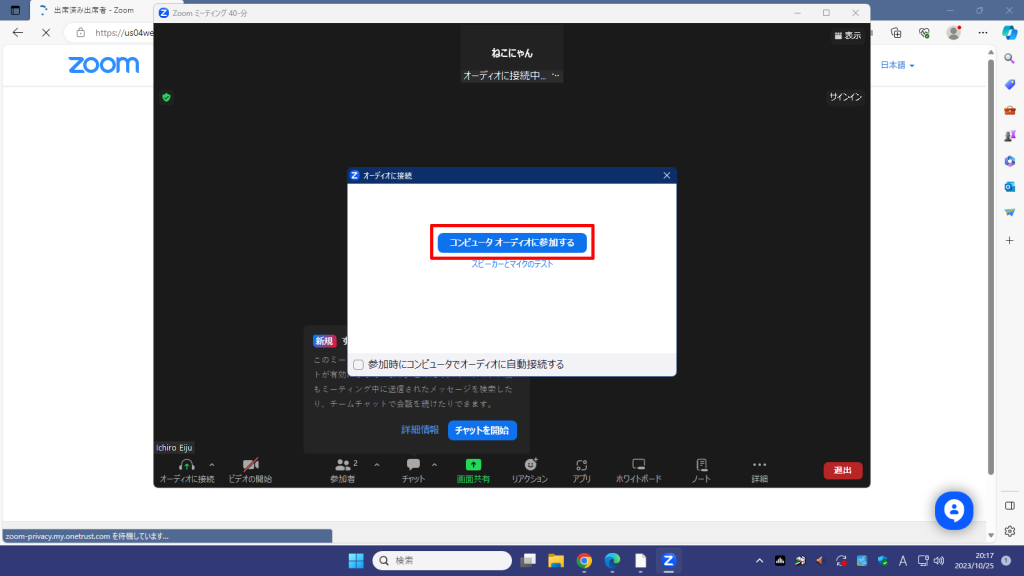Open the speaker and microphone test link
Screen dimensions: 1024x576
pos(512,264)
